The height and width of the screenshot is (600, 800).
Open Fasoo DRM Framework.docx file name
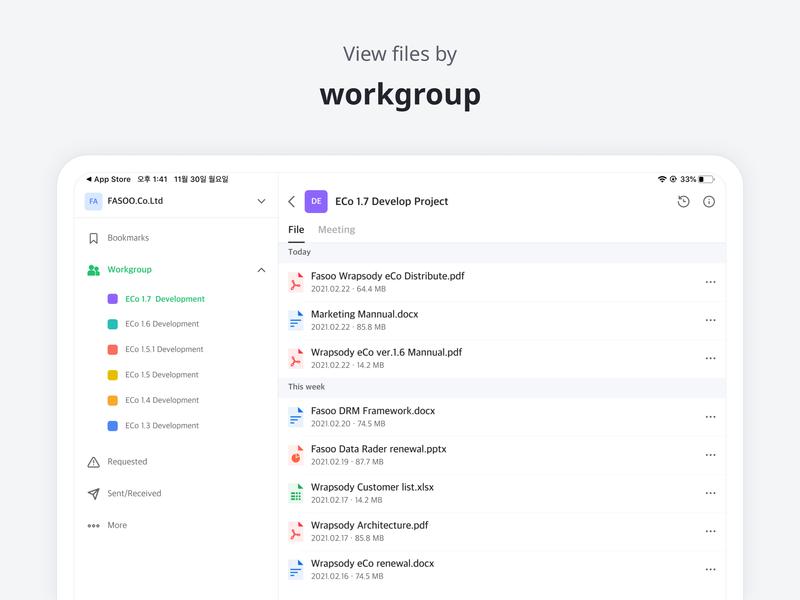[373, 411]
